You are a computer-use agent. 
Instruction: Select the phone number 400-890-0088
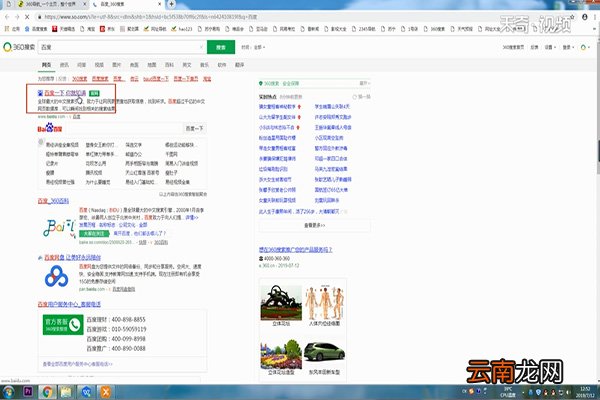[128, 348]
